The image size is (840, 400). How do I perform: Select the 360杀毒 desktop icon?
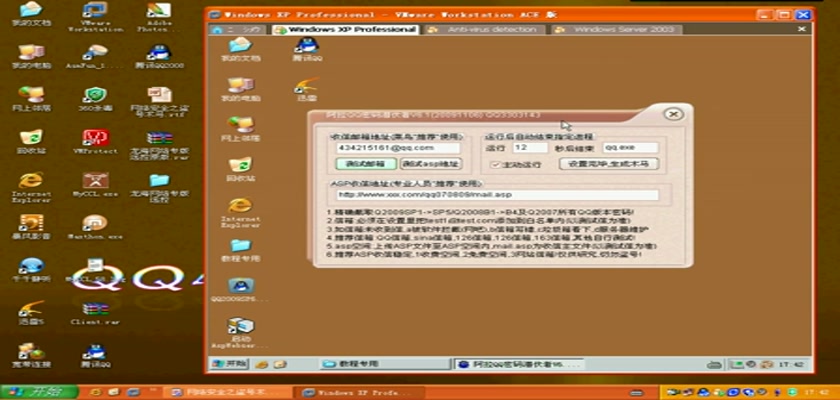tap(95, 96)
